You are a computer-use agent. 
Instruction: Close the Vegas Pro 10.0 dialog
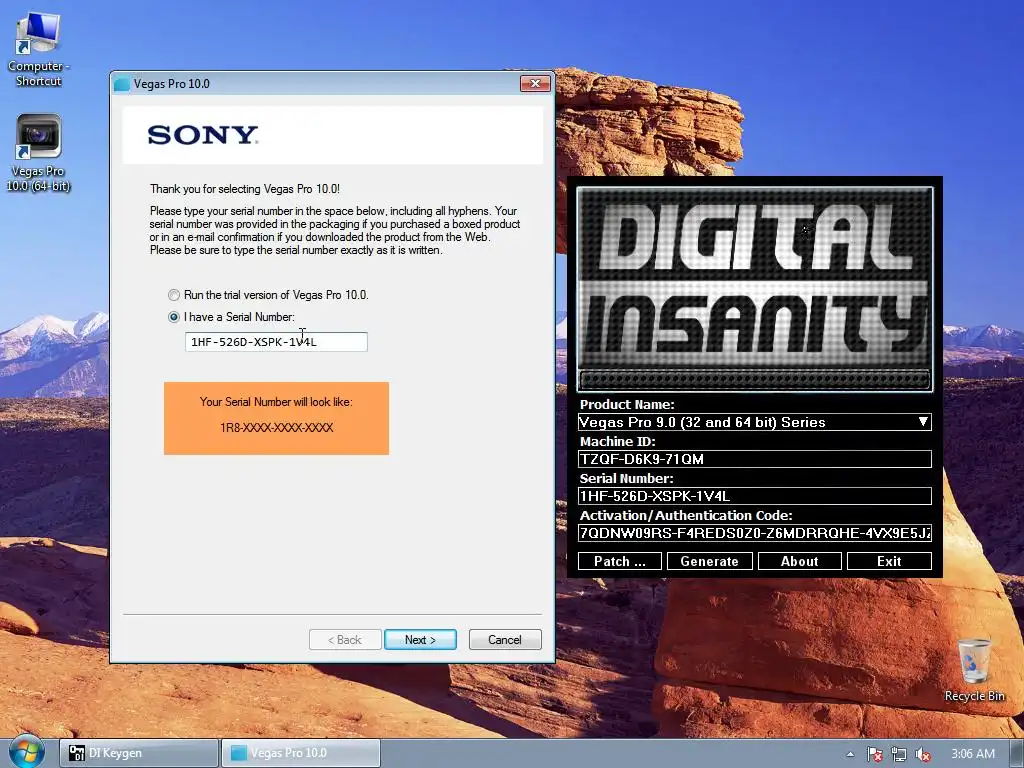coord(535,84)
